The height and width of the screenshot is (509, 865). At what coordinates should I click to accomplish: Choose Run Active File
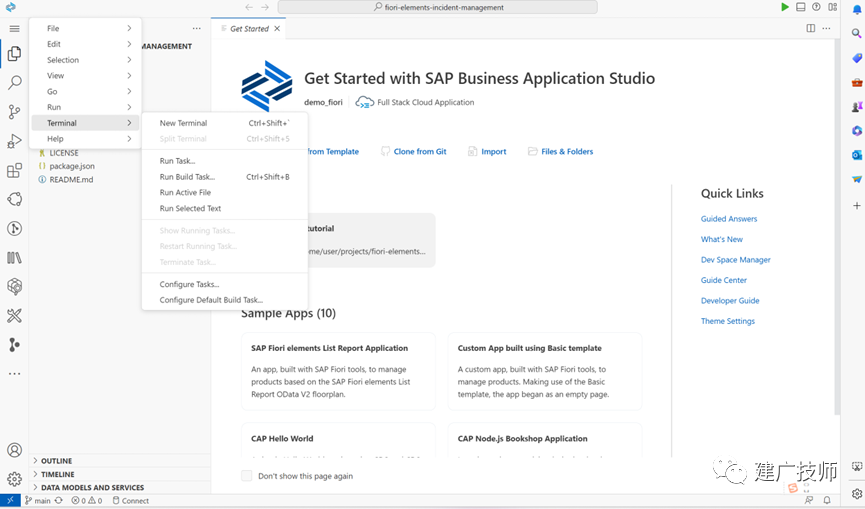tap(225, 192)
